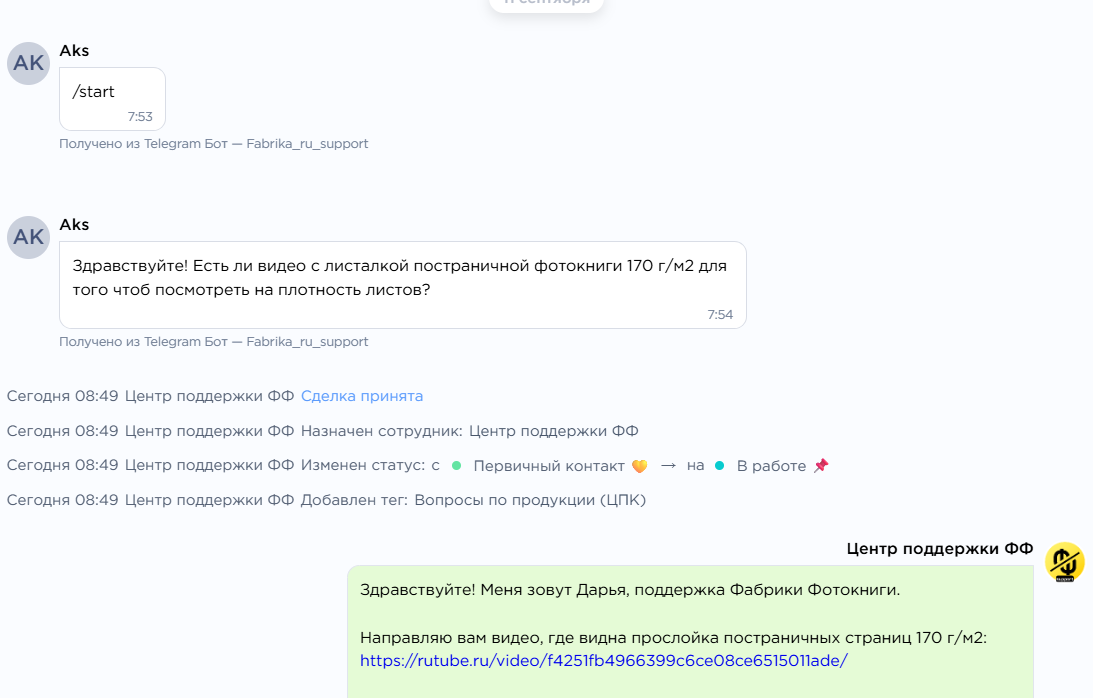Click the status text В работе
1093x698 pixels.
tap(771, 466)
